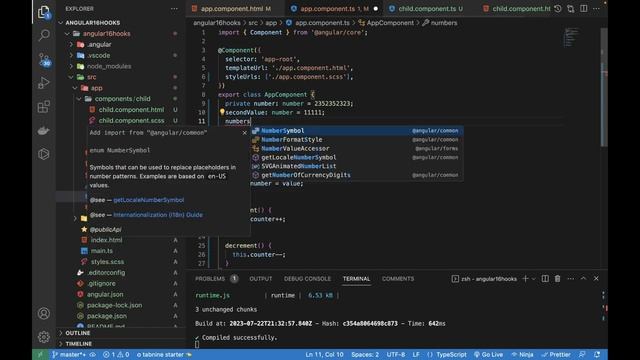Click the feedback icon in status bar
This screenshot has height=360, width=640.
point(582,354)
